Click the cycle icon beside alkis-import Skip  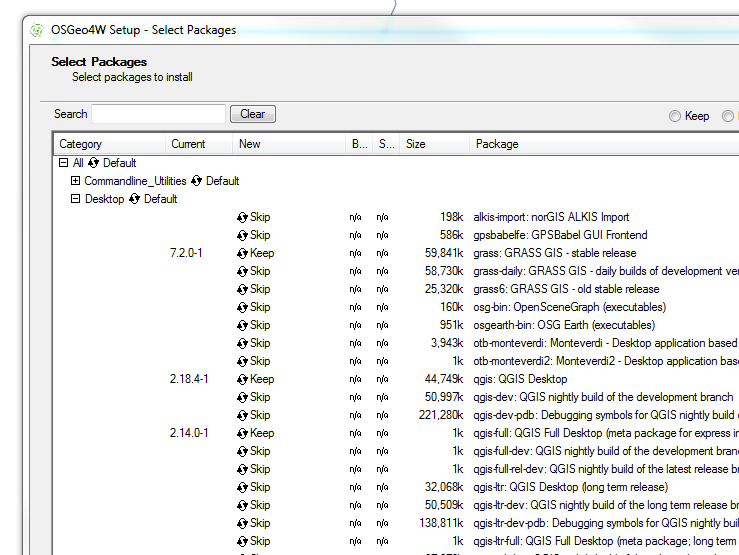coord(242,217)
